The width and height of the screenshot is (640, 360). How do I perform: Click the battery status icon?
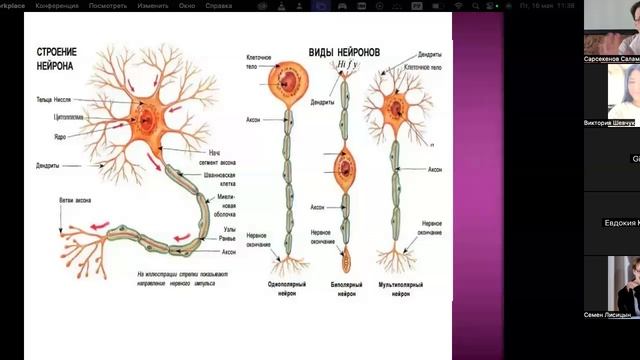(438, 6)
